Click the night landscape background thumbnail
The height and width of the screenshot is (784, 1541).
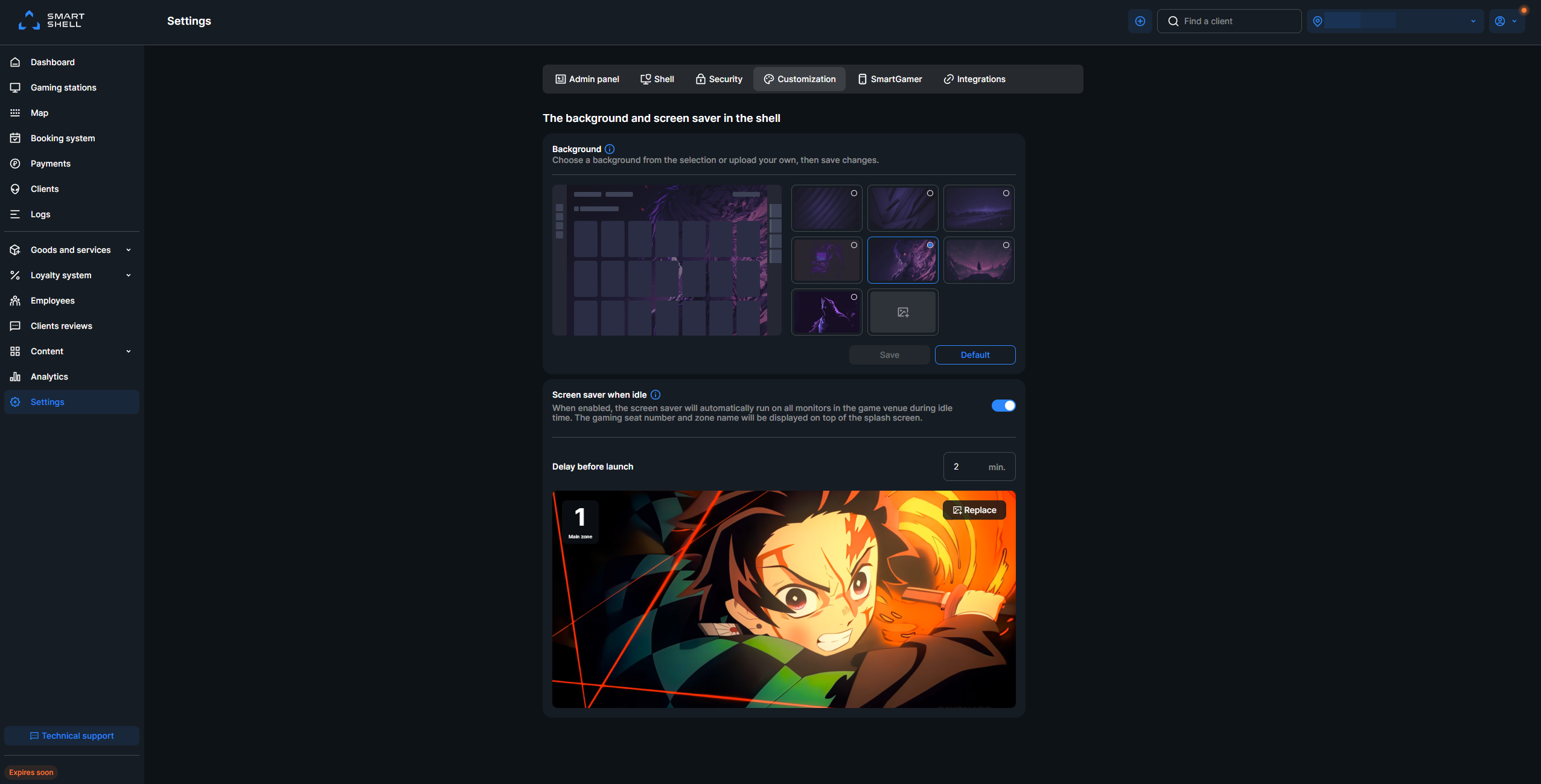(978, 208)
